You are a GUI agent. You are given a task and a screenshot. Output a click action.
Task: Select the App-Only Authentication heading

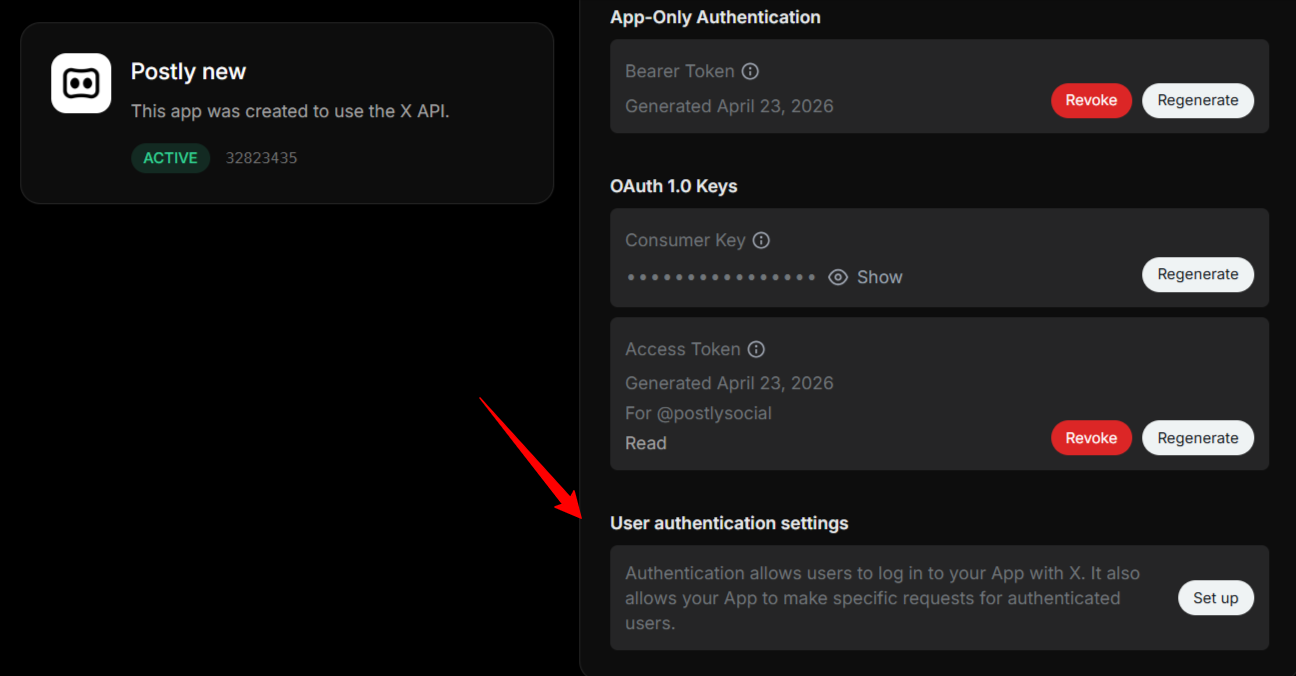click(x=715, y=17)
